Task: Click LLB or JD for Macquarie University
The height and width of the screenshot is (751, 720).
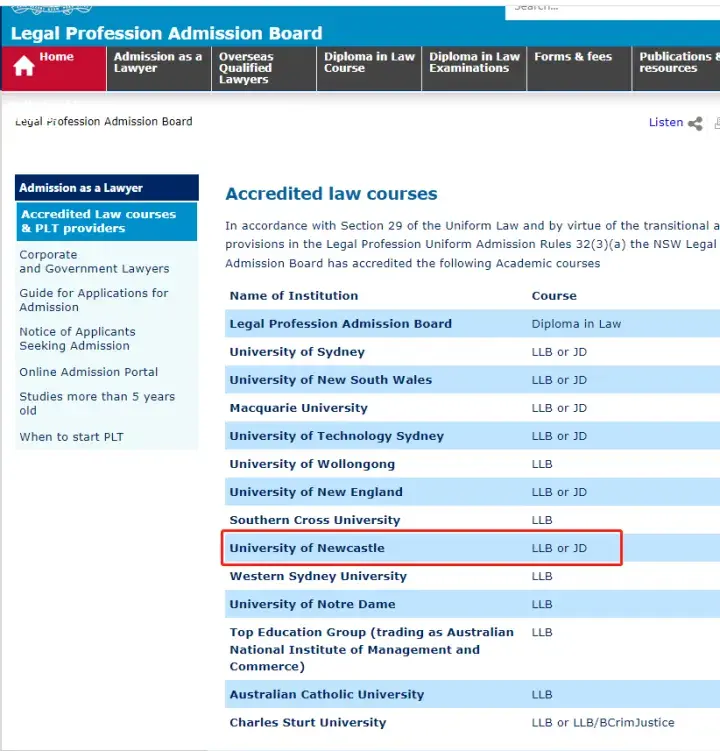Action: pos(559,408)
